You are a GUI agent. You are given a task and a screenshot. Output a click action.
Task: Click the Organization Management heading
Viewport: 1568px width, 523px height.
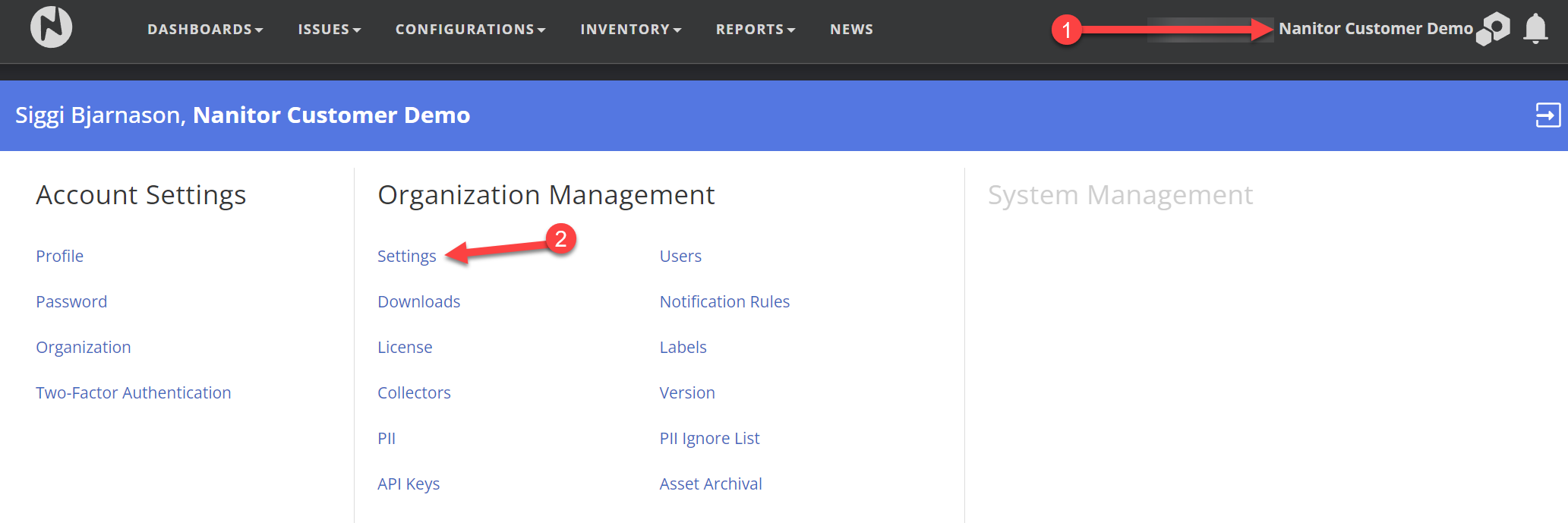click(x=546, y=196)
